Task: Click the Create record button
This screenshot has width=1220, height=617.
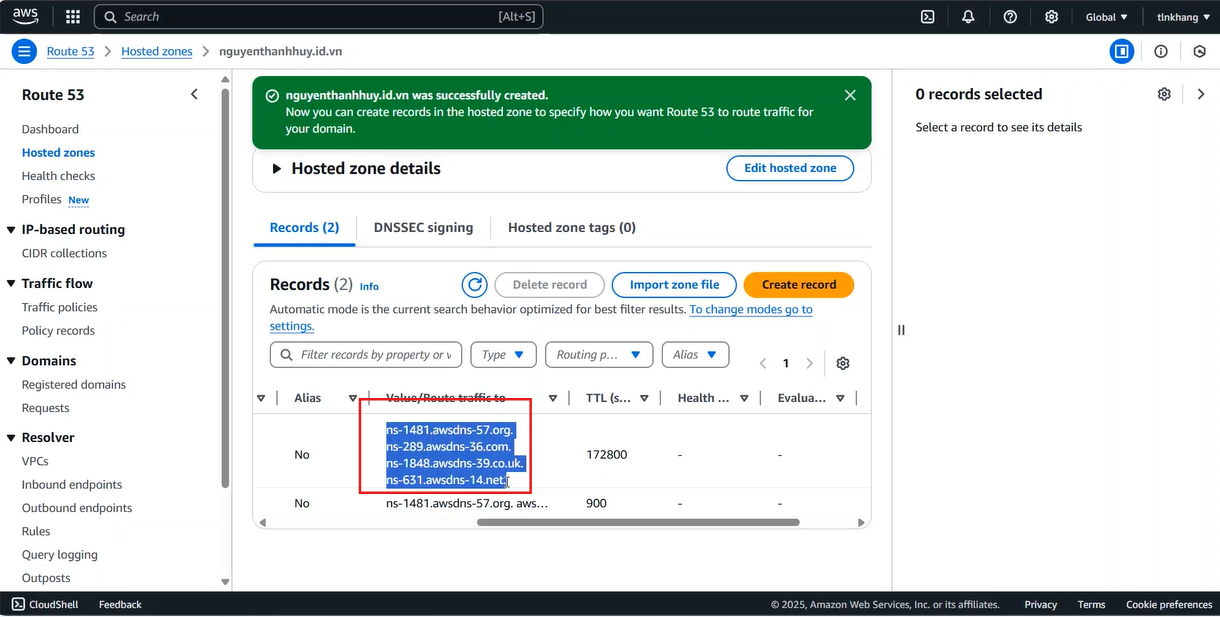Action: point(799,285)
